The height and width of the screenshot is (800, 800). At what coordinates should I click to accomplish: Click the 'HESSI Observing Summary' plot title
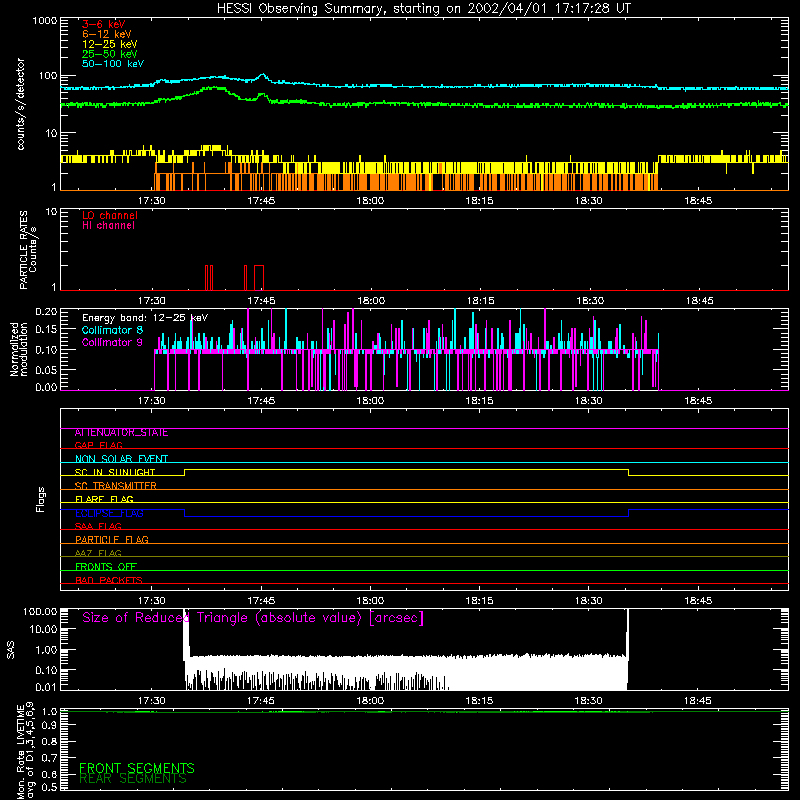[423, 9]
